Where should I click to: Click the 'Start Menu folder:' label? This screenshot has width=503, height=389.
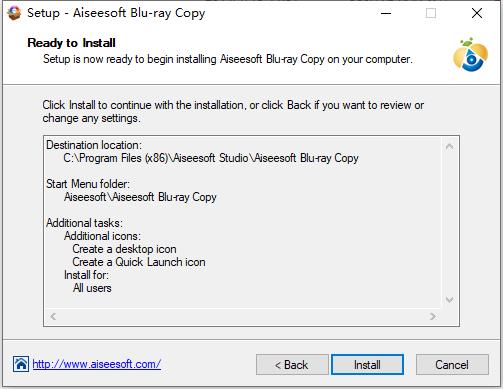(88, 184)
